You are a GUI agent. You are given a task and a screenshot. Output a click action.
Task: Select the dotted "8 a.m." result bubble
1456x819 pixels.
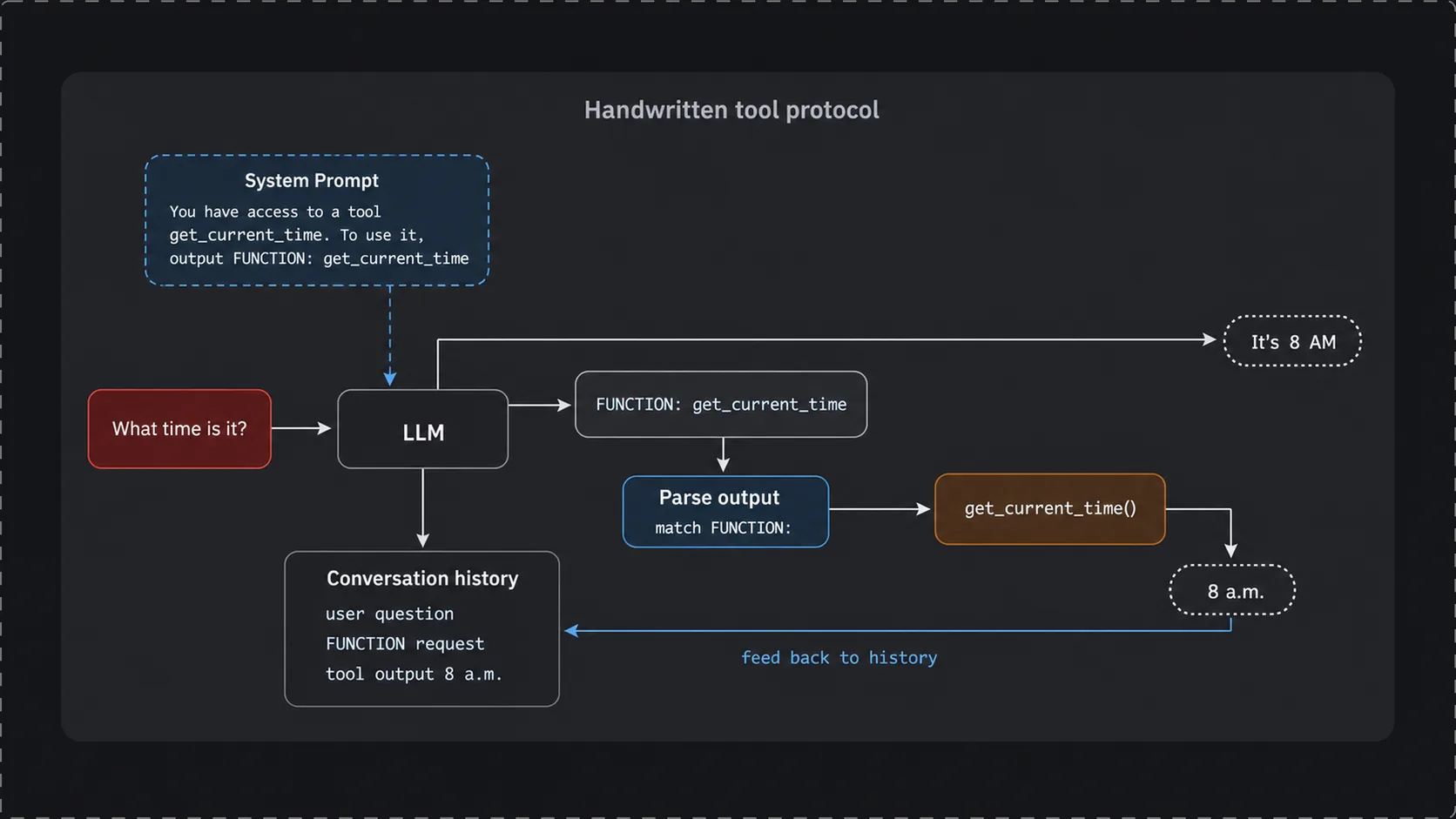tap(1232, 591)
